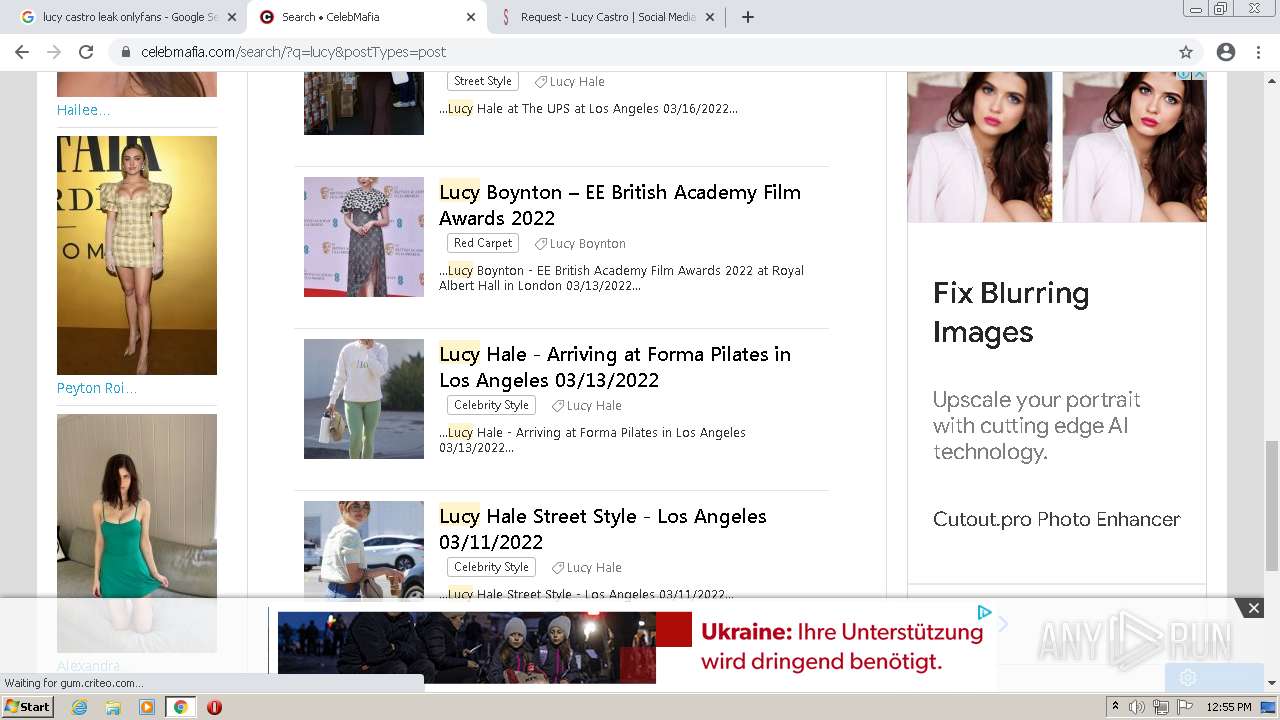
Task: Close the bottom Ukraine banner ad
Action: [x=1253, y=608]
